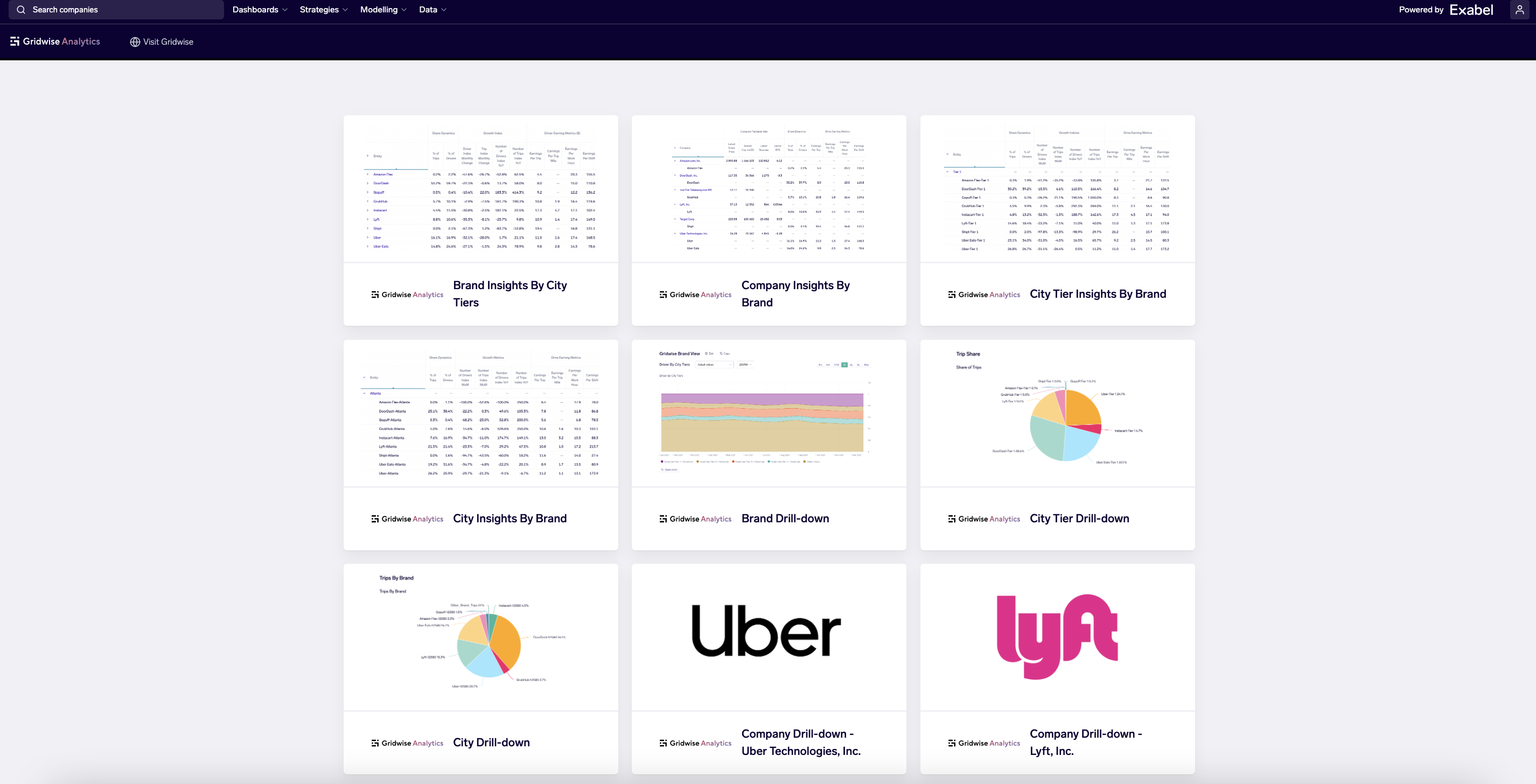Click the globe icon beside Visit Gridwise

[x=135, y=42]
